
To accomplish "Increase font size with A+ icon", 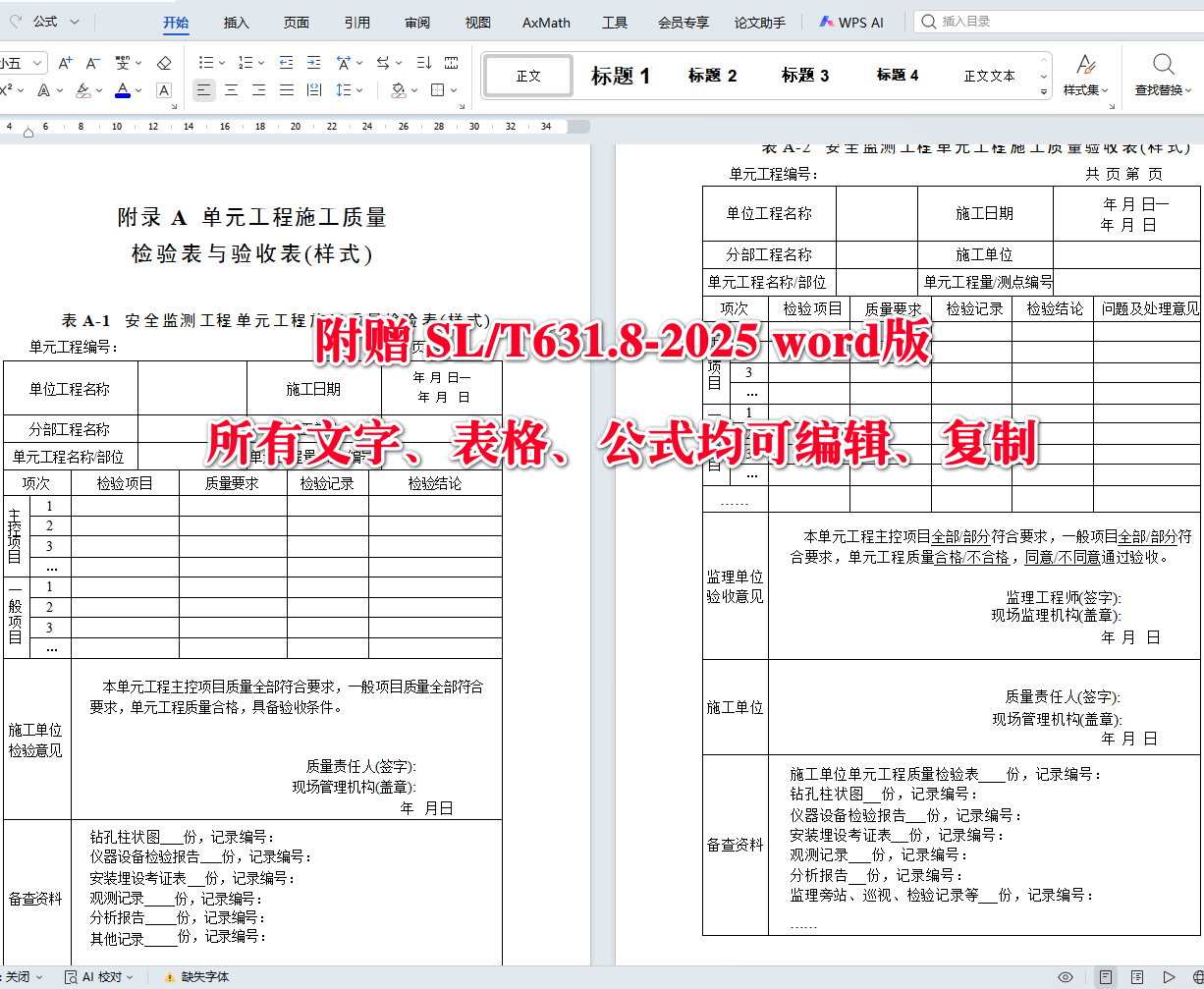I will (66, 63).
